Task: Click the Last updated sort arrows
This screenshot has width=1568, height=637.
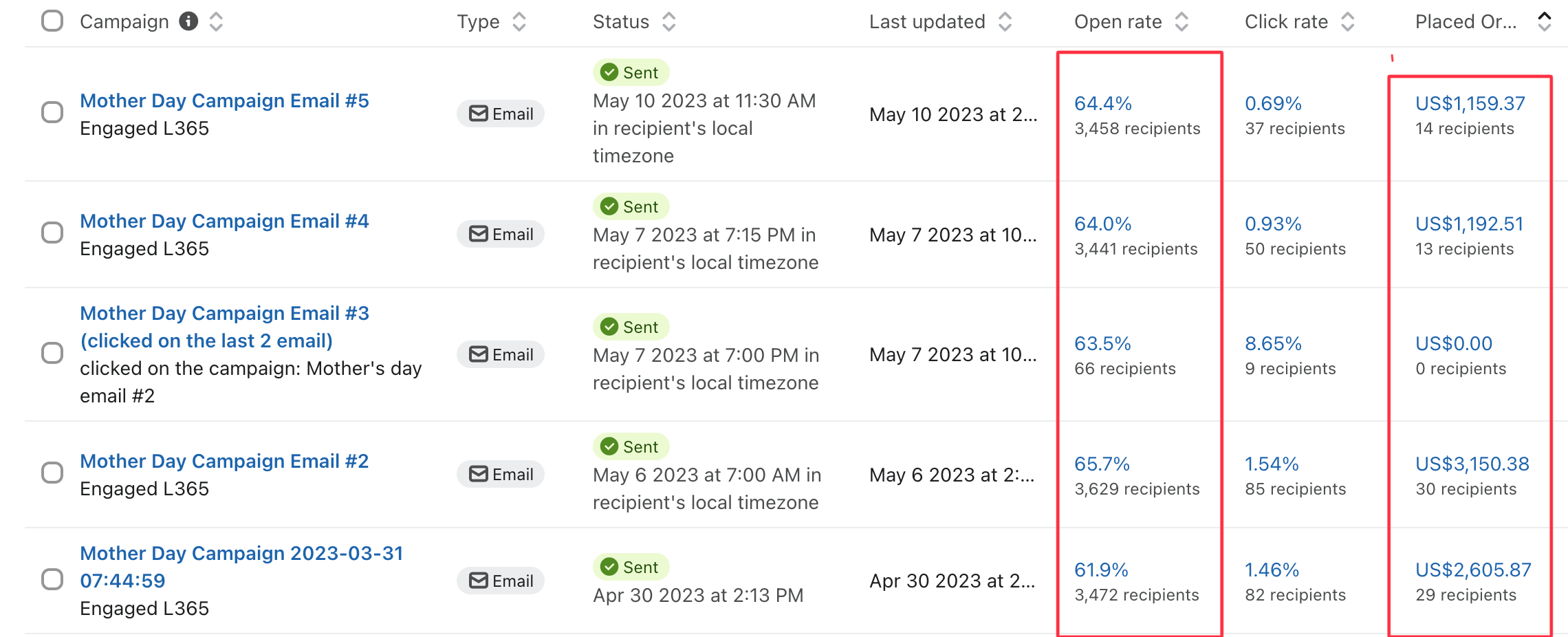Action: tap(1005, 21)
